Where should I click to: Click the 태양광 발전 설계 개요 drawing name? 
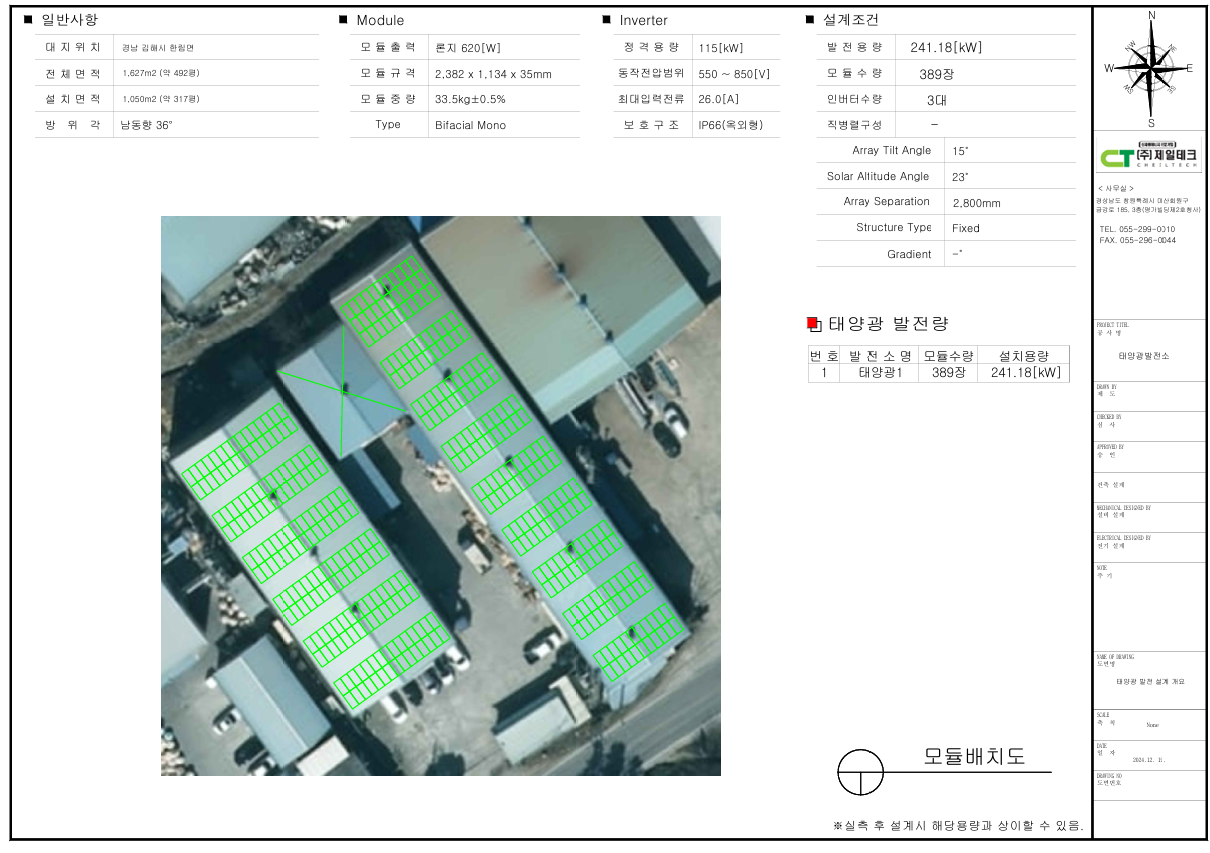click(1149, 681)
